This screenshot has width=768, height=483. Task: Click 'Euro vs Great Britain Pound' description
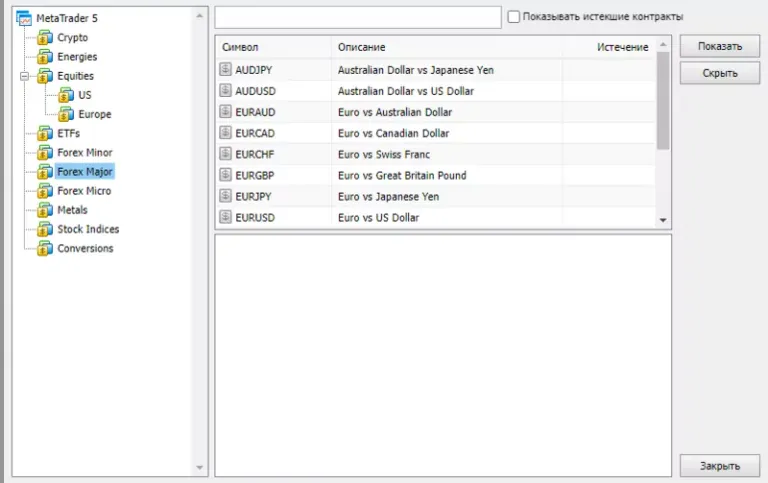click(402, 175)
